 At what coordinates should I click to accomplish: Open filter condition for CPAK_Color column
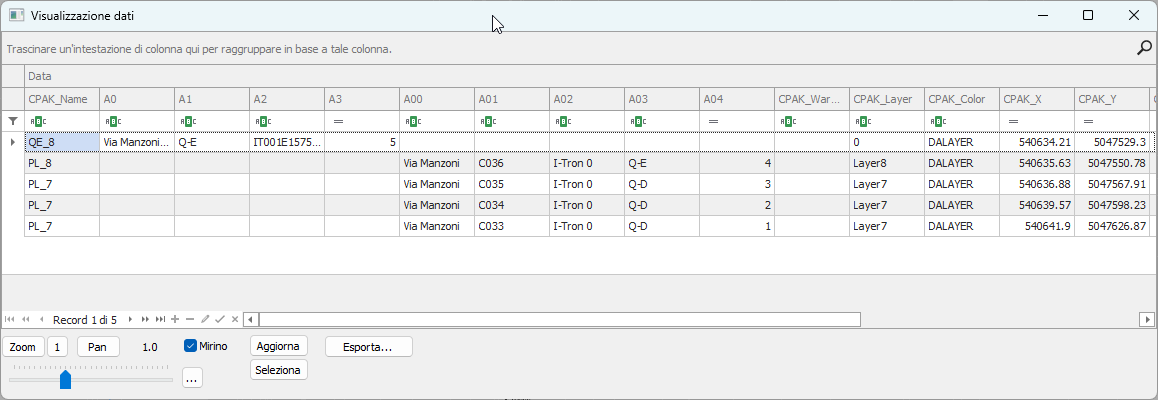click(937, 121)
